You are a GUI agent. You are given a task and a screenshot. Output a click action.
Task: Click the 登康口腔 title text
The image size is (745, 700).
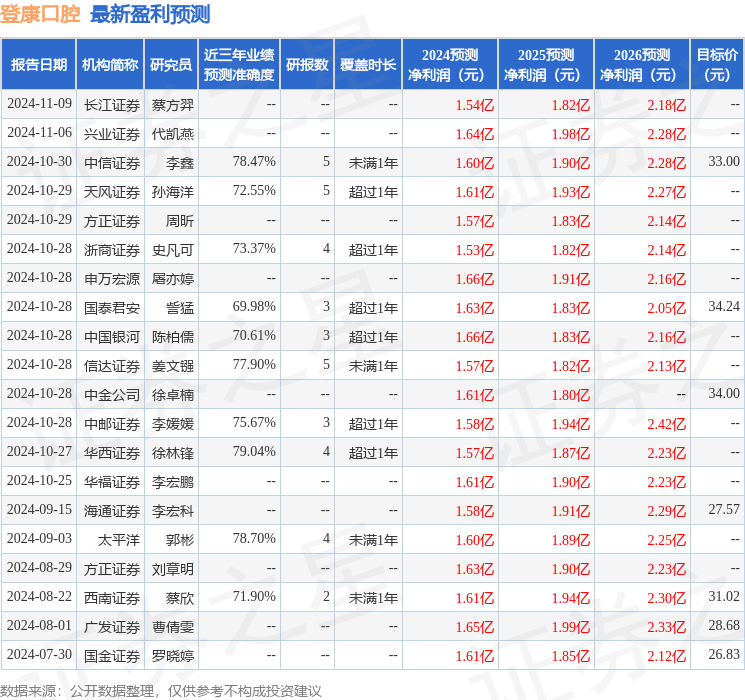point(40,14)
